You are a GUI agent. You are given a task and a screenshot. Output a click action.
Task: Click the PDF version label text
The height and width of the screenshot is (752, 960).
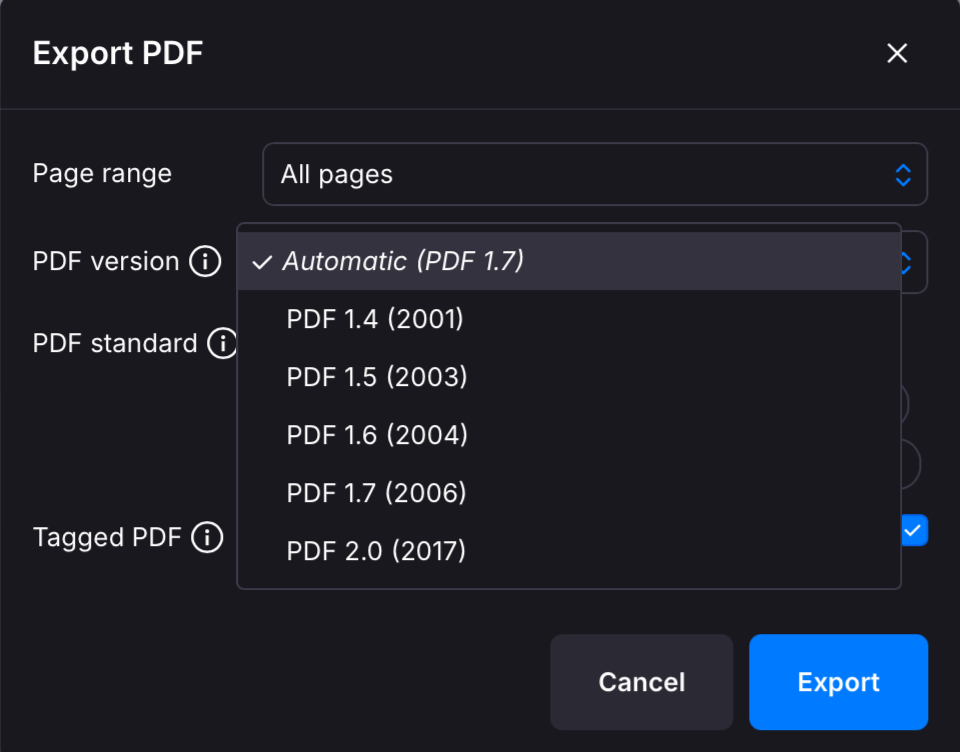(106, 262)
